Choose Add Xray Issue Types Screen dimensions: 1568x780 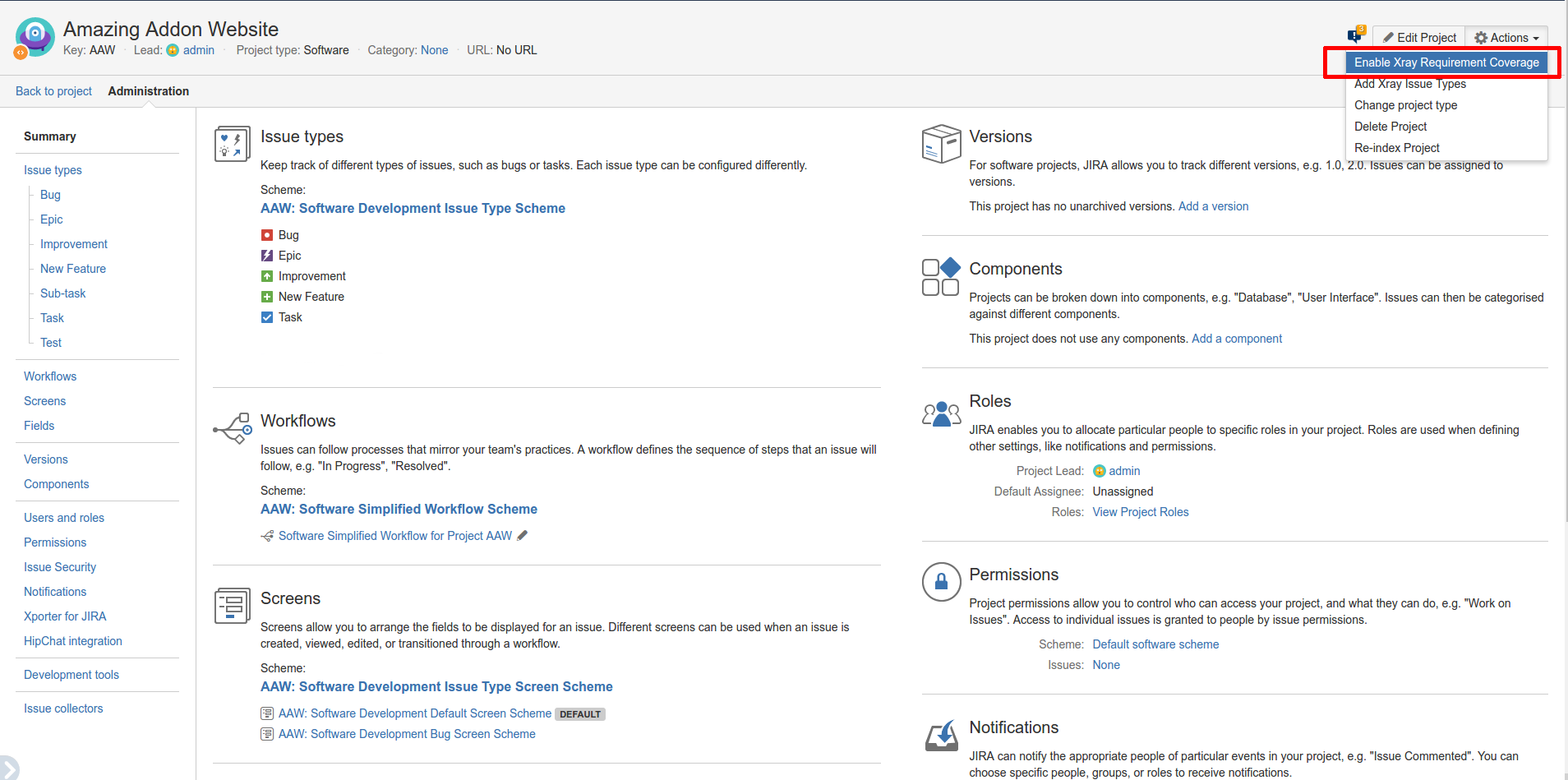coord(1410,84)
